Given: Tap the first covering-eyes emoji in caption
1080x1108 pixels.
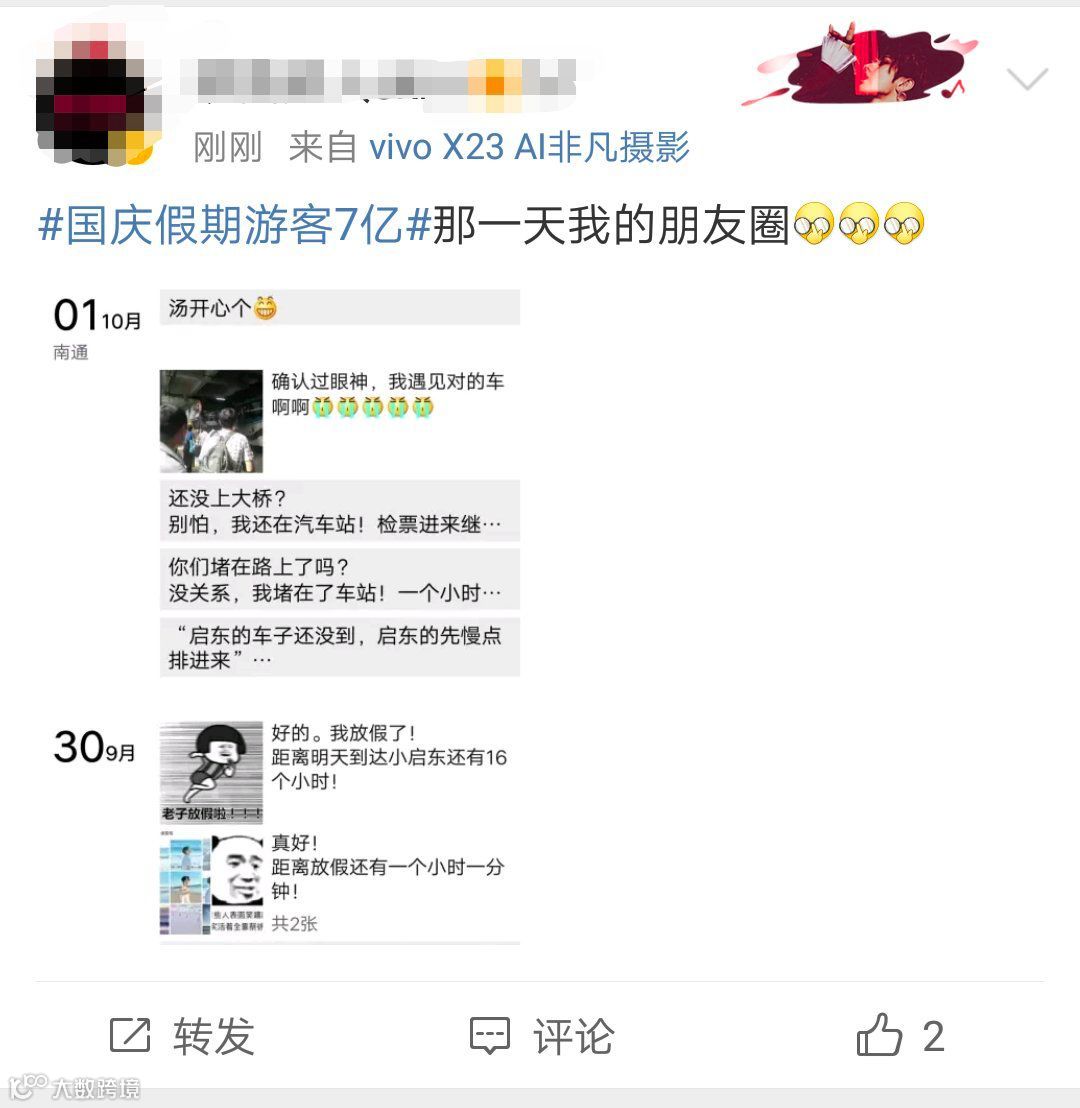Looking at the screenshot, I should [x=814, y=224].
